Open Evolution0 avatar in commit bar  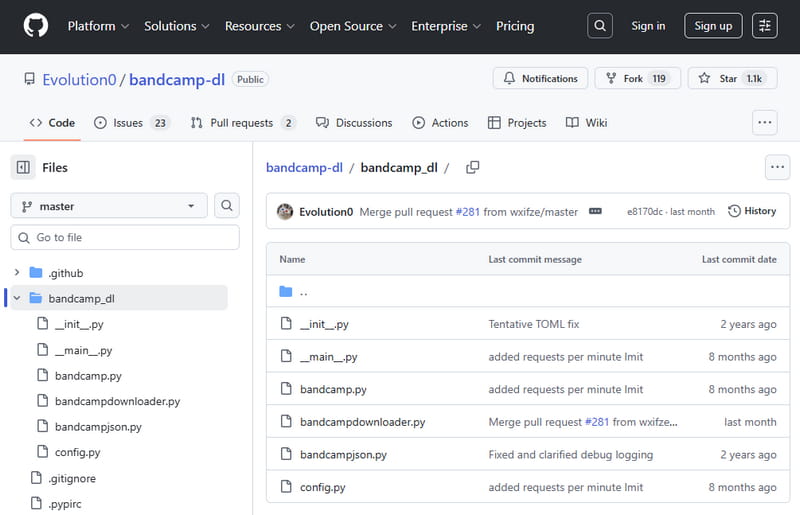[x=285, y=211]
